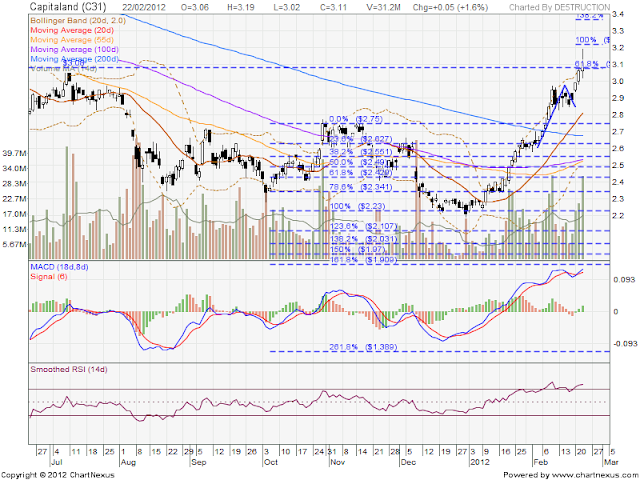640x480 pixels.
Task: Select the MACD (18d,8d) indicator label
Action: click(x=59, y=267)
